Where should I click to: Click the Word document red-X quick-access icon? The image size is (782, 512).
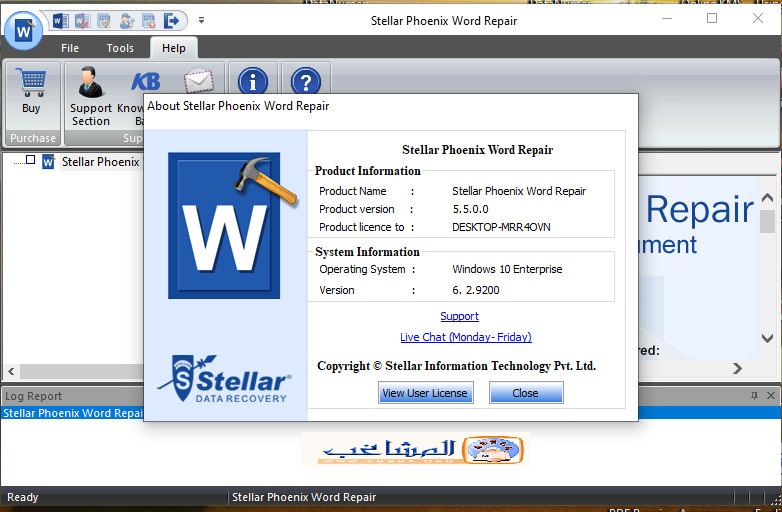pos(82,20)
